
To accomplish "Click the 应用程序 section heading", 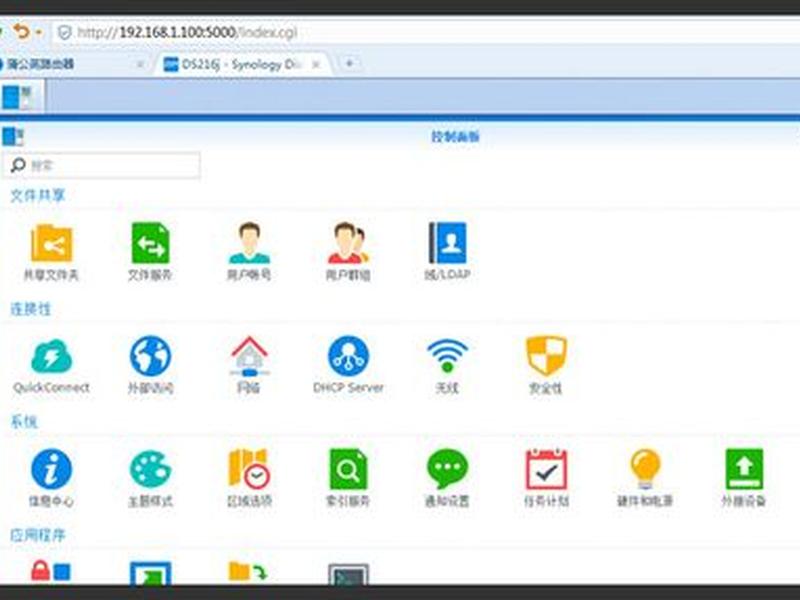I will click(38, 535).
